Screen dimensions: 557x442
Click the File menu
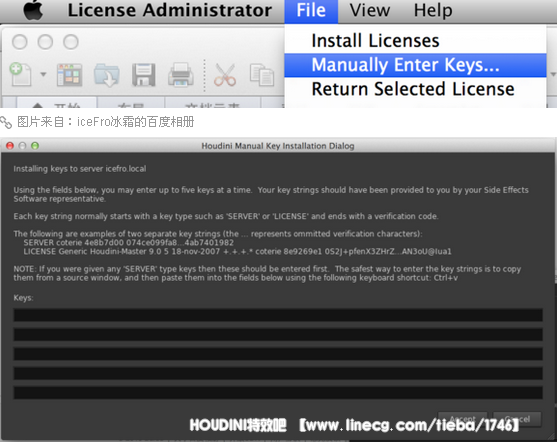point(311,10)
